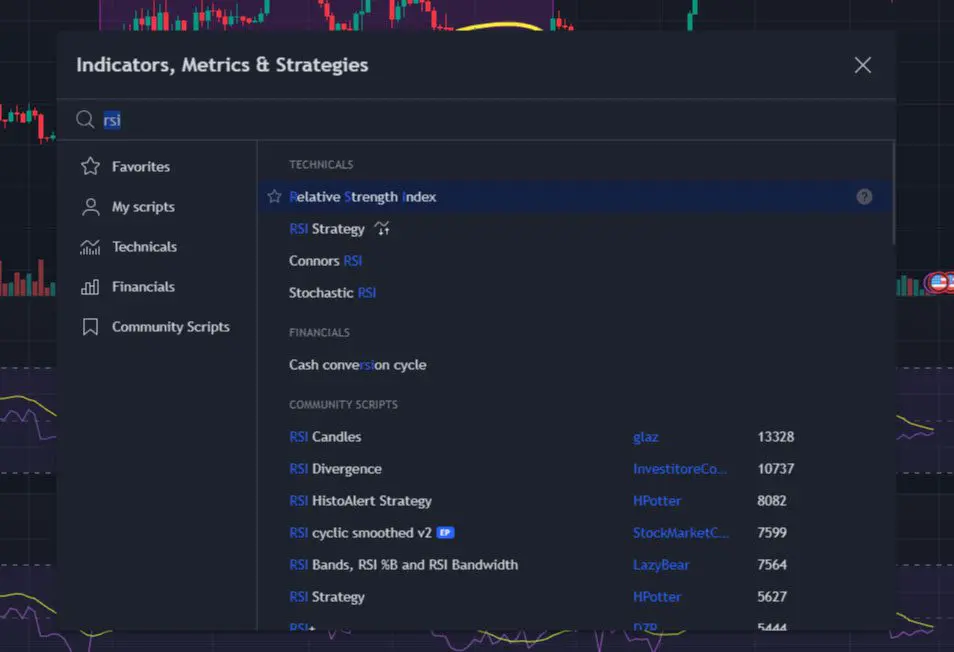
Task: Open the Technicals category
Action: 157,247
